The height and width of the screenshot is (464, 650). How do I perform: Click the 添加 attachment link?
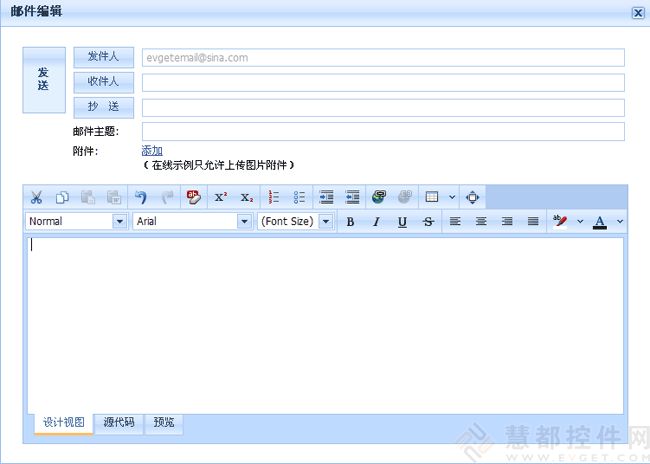coord(152,151)
